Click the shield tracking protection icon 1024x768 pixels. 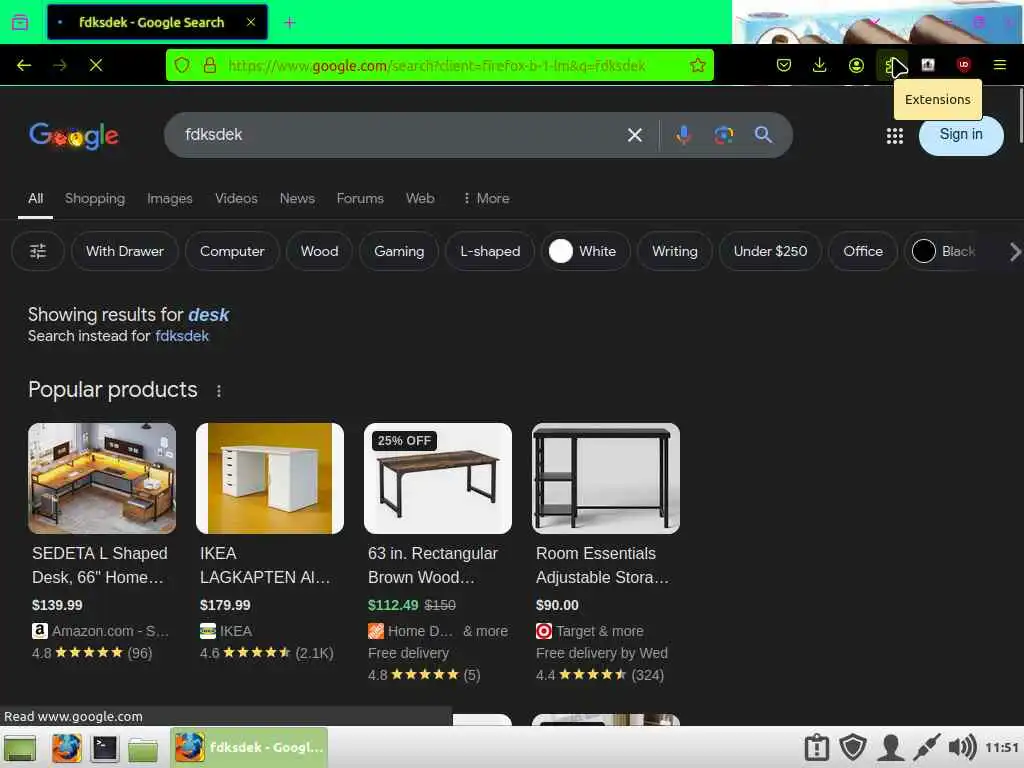(182, 65)
